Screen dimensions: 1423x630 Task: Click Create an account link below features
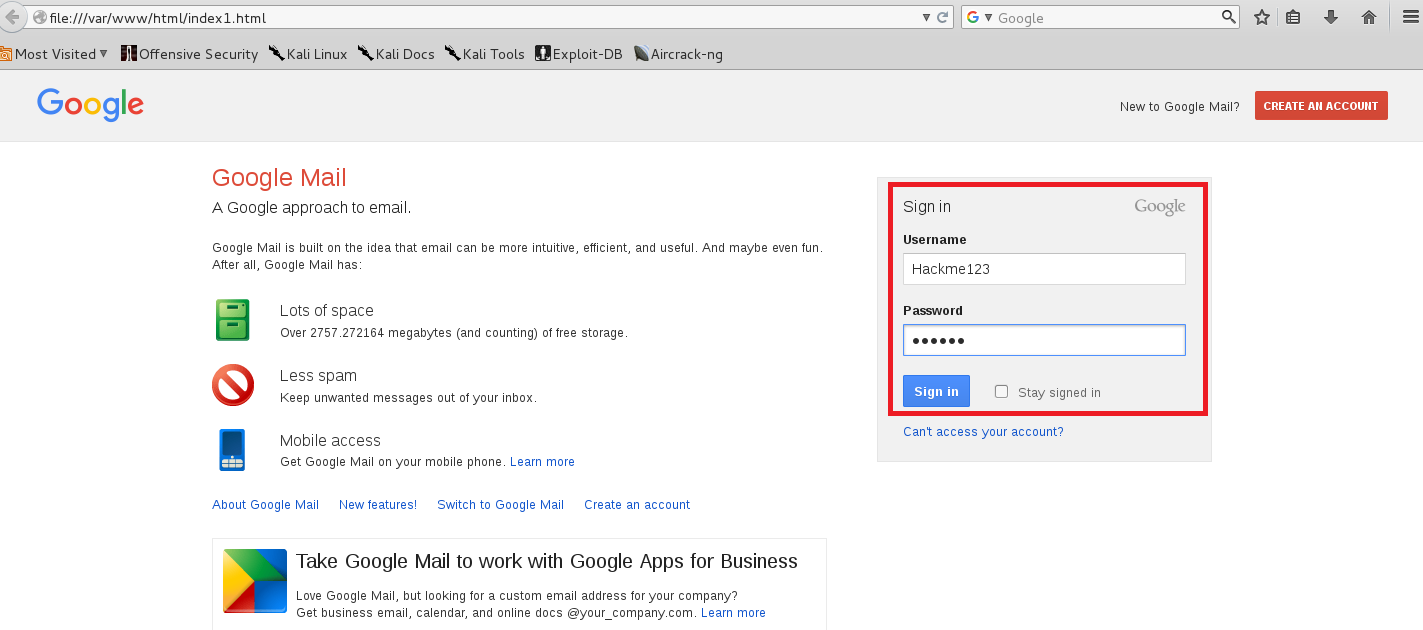(637, 505)
